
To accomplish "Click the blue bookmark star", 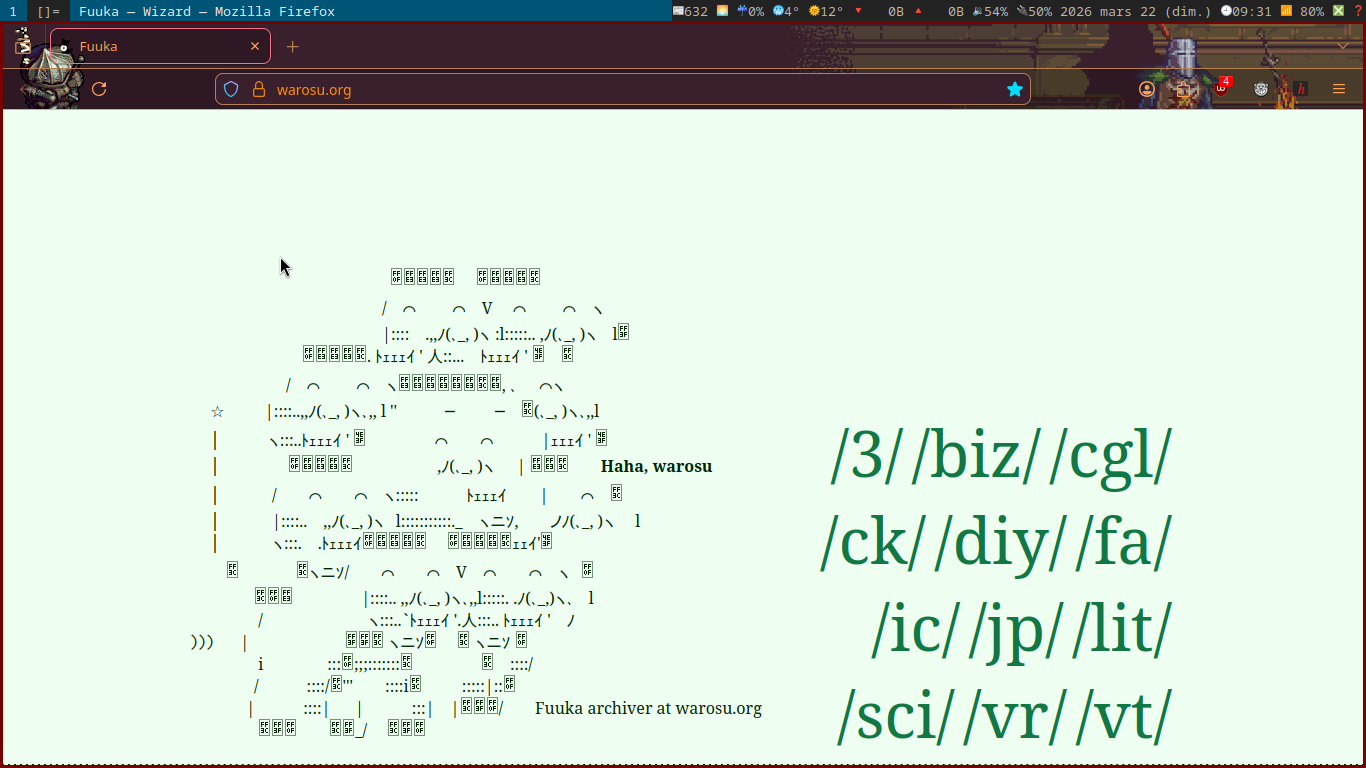I will point(1015,89).
